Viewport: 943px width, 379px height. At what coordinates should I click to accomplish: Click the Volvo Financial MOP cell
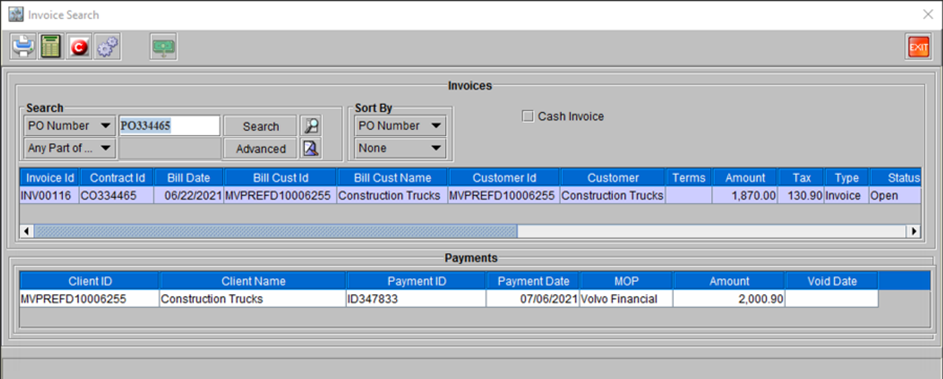coord(627,299)
